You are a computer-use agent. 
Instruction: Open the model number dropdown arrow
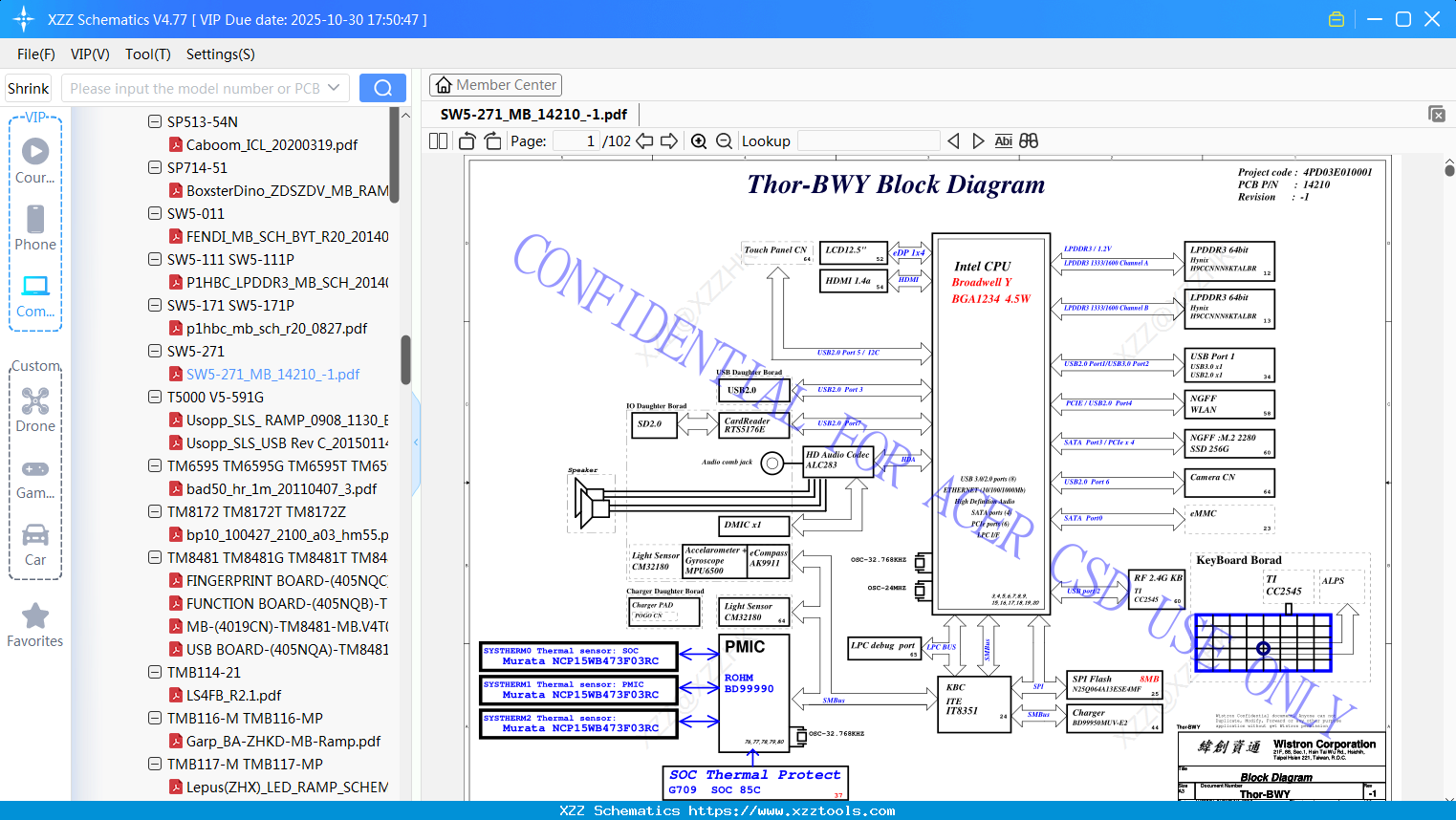tap(334, 88)
